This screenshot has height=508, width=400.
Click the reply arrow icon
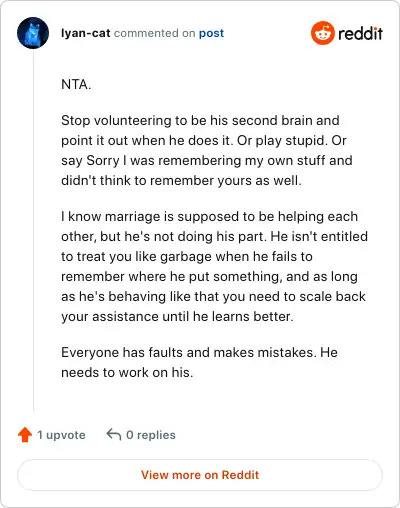point(113,435)
